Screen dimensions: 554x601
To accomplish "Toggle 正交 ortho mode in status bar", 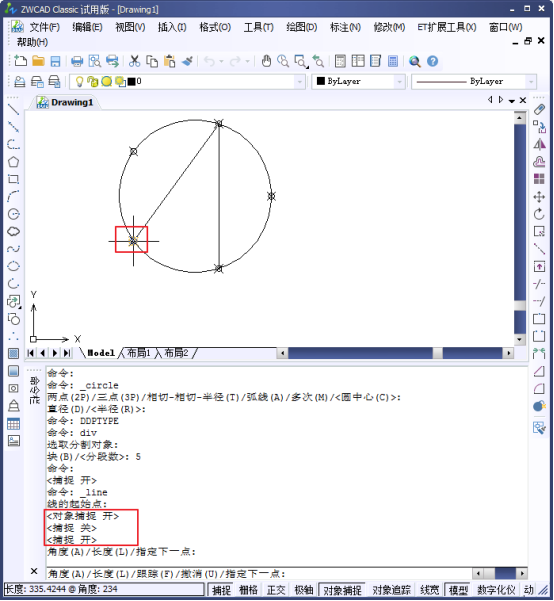I will pos(276,590).
